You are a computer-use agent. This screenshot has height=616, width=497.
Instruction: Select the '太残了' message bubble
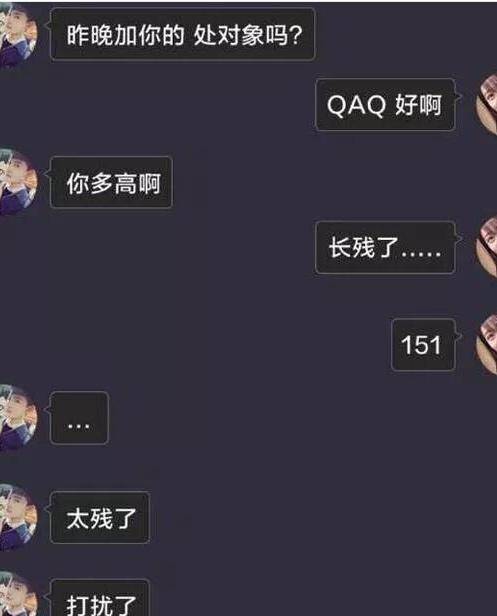click(x=100, y=518)
